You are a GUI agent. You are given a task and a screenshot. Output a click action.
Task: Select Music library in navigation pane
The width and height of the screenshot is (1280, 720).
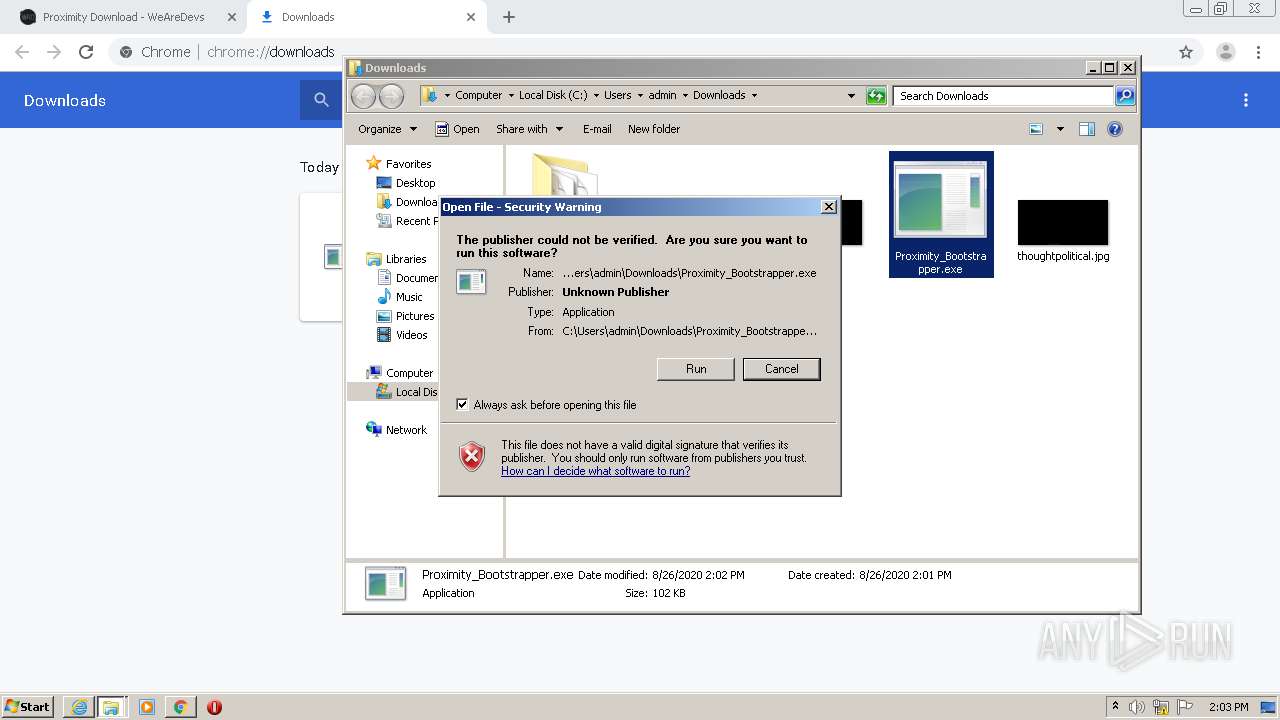[x=400, y=297]
